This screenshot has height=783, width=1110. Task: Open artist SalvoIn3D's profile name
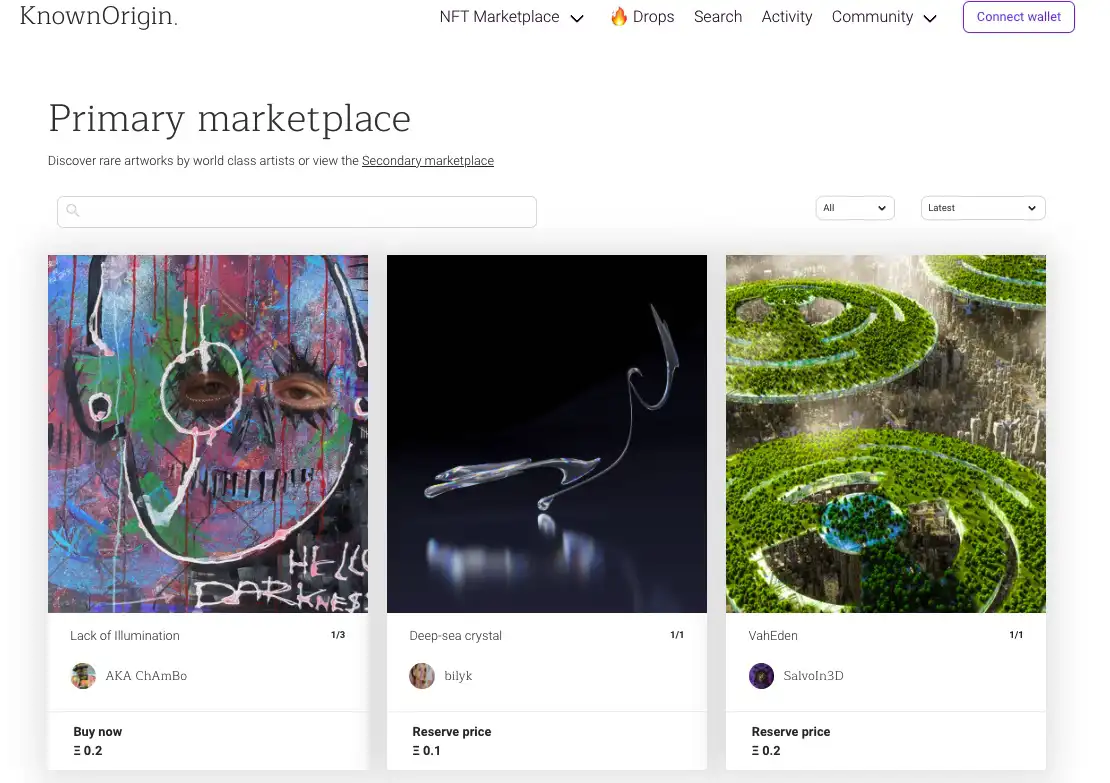click(x=813, y=676)
